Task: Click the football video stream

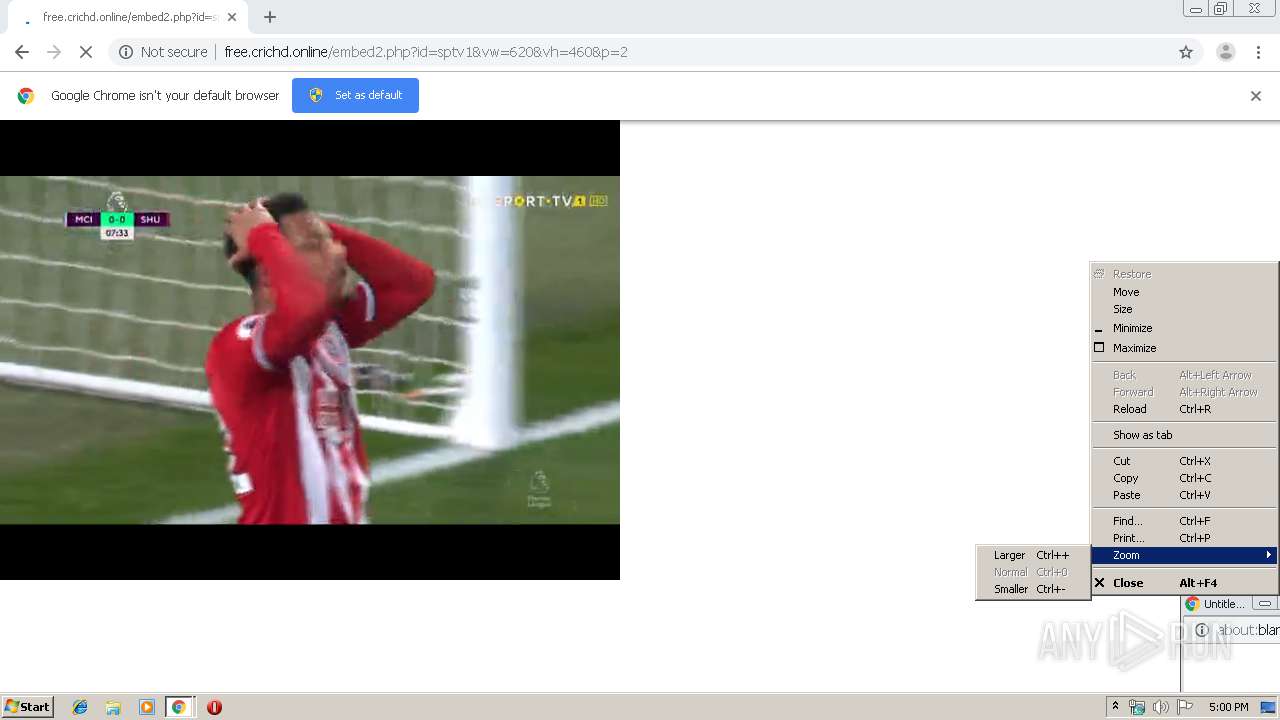Action: (310, 350)
